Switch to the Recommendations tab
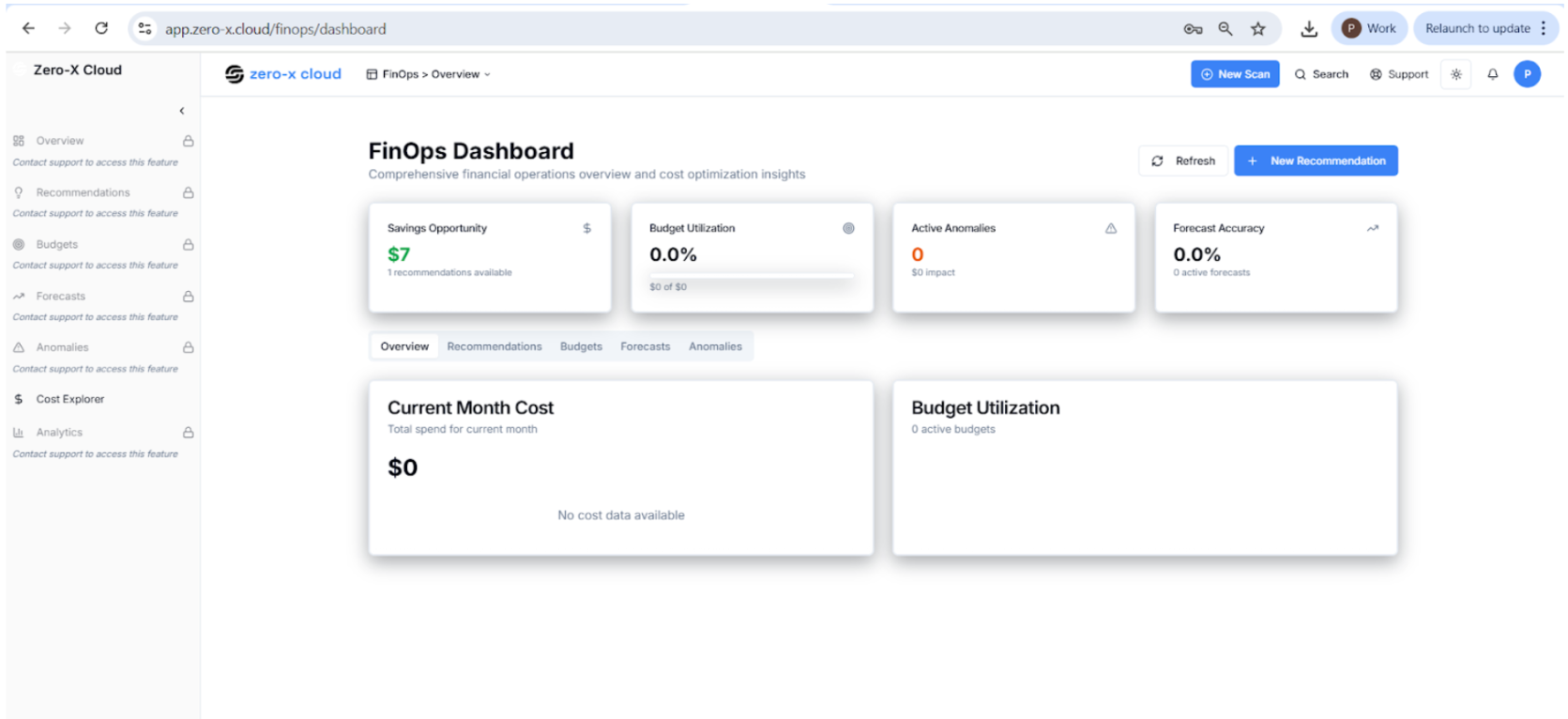This screenshot has height=719, width=1568. point(495,346)
